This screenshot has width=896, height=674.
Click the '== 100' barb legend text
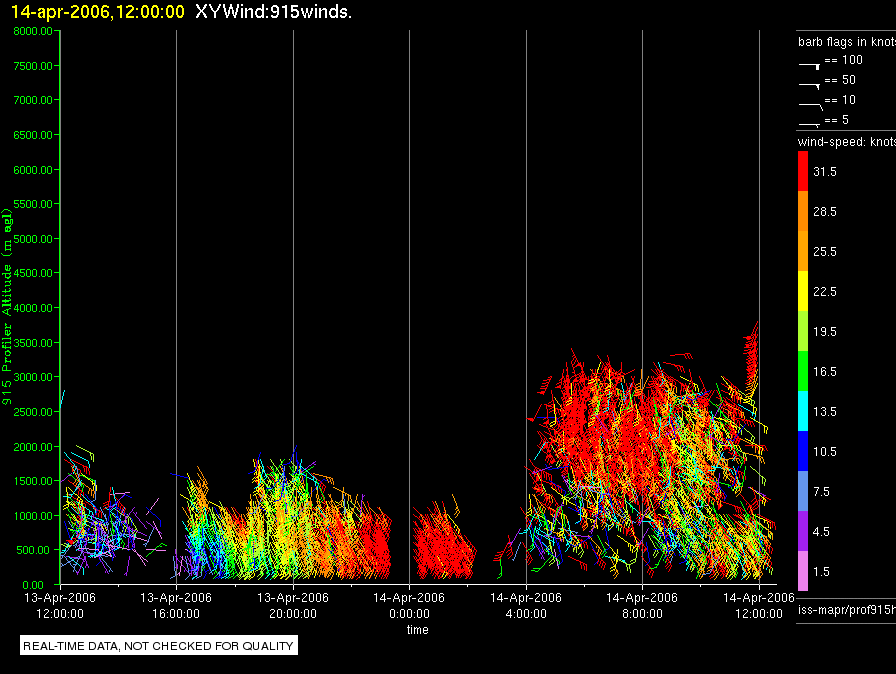click(844, 60)
